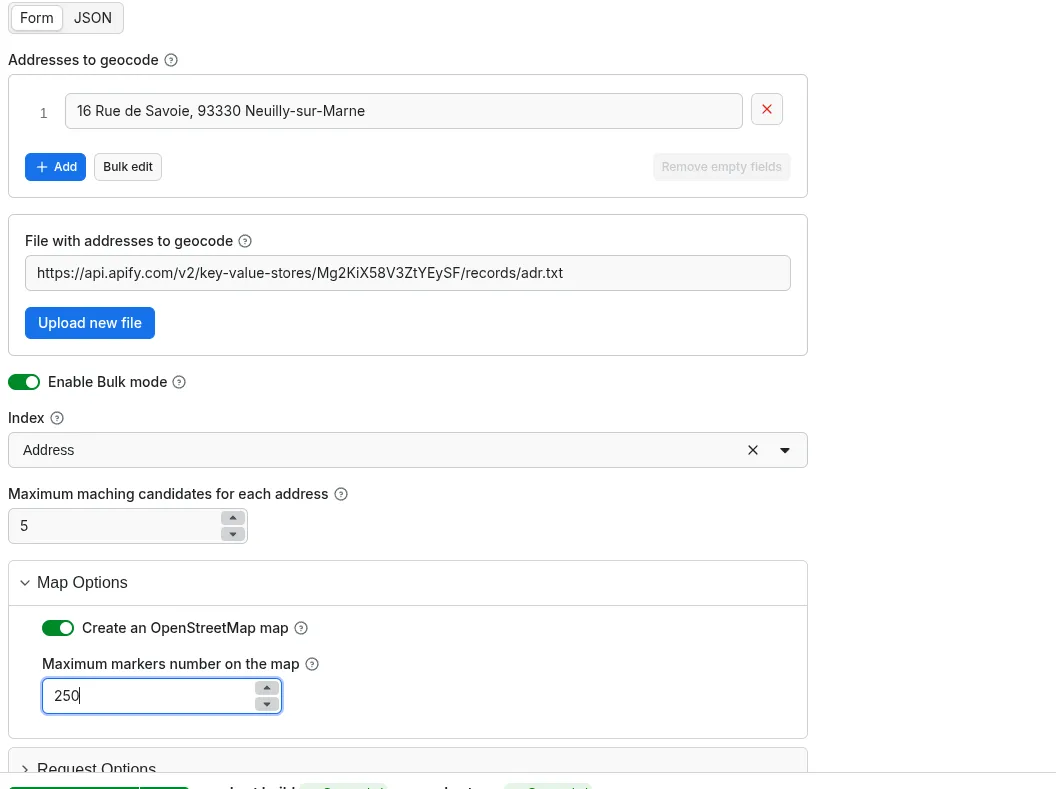The width and height of the screenshot is (1056, 789).
Task: Click help icon next to OpenStreetMap map option
Action: 301,628
